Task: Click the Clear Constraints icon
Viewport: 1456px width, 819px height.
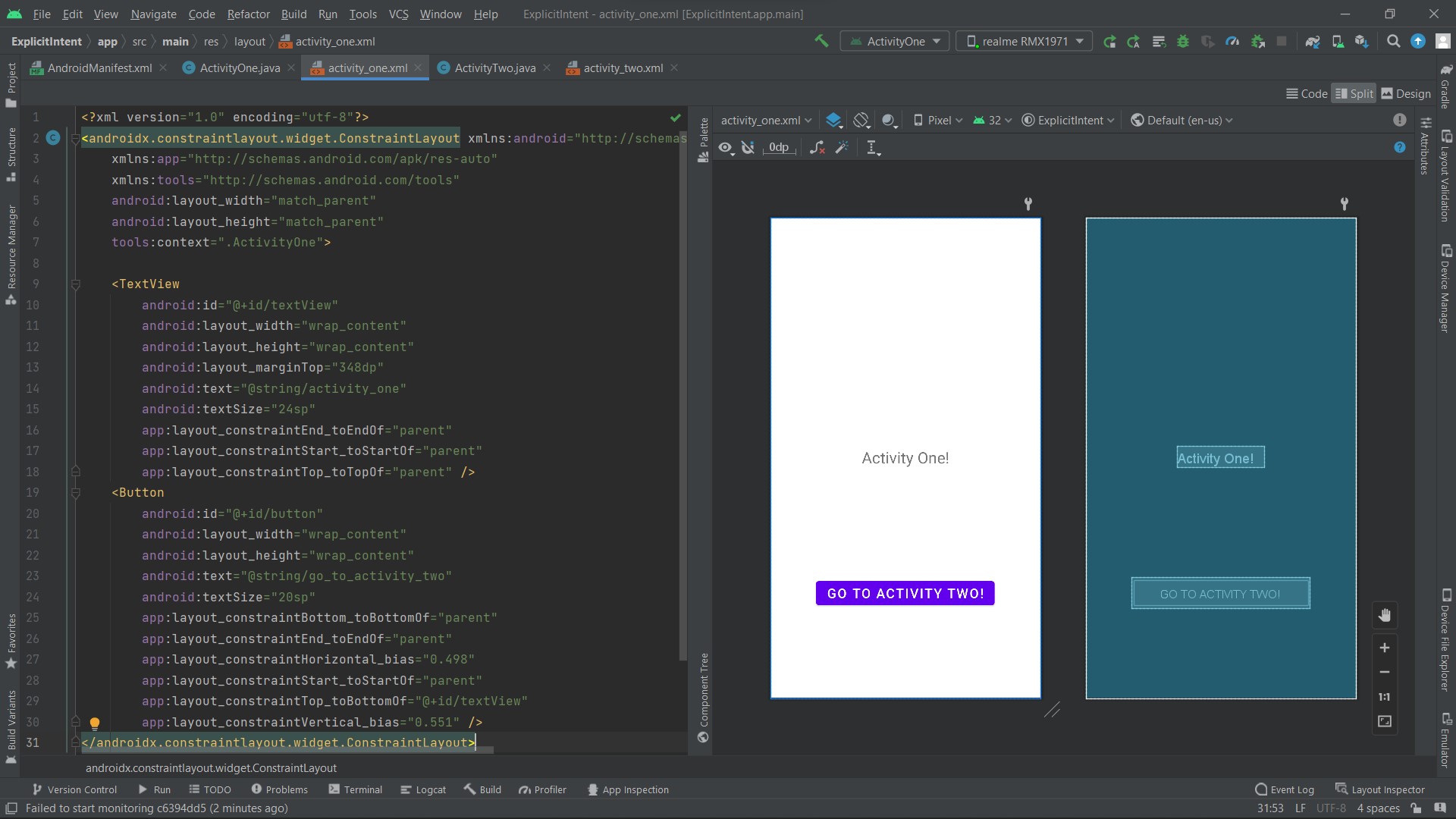Action: [817, 147]
